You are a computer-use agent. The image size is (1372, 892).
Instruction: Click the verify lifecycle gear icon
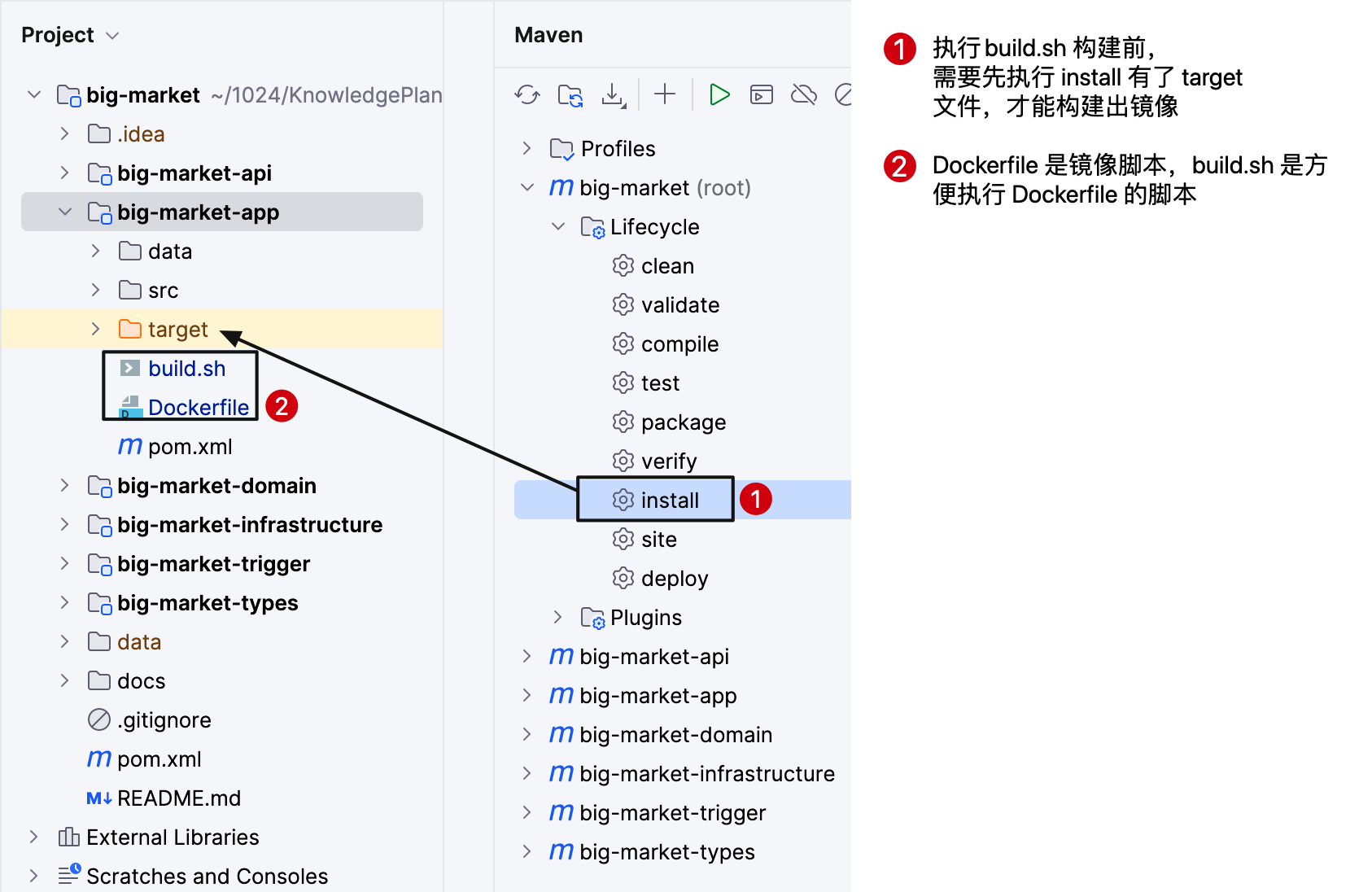(x=623, y=461)
